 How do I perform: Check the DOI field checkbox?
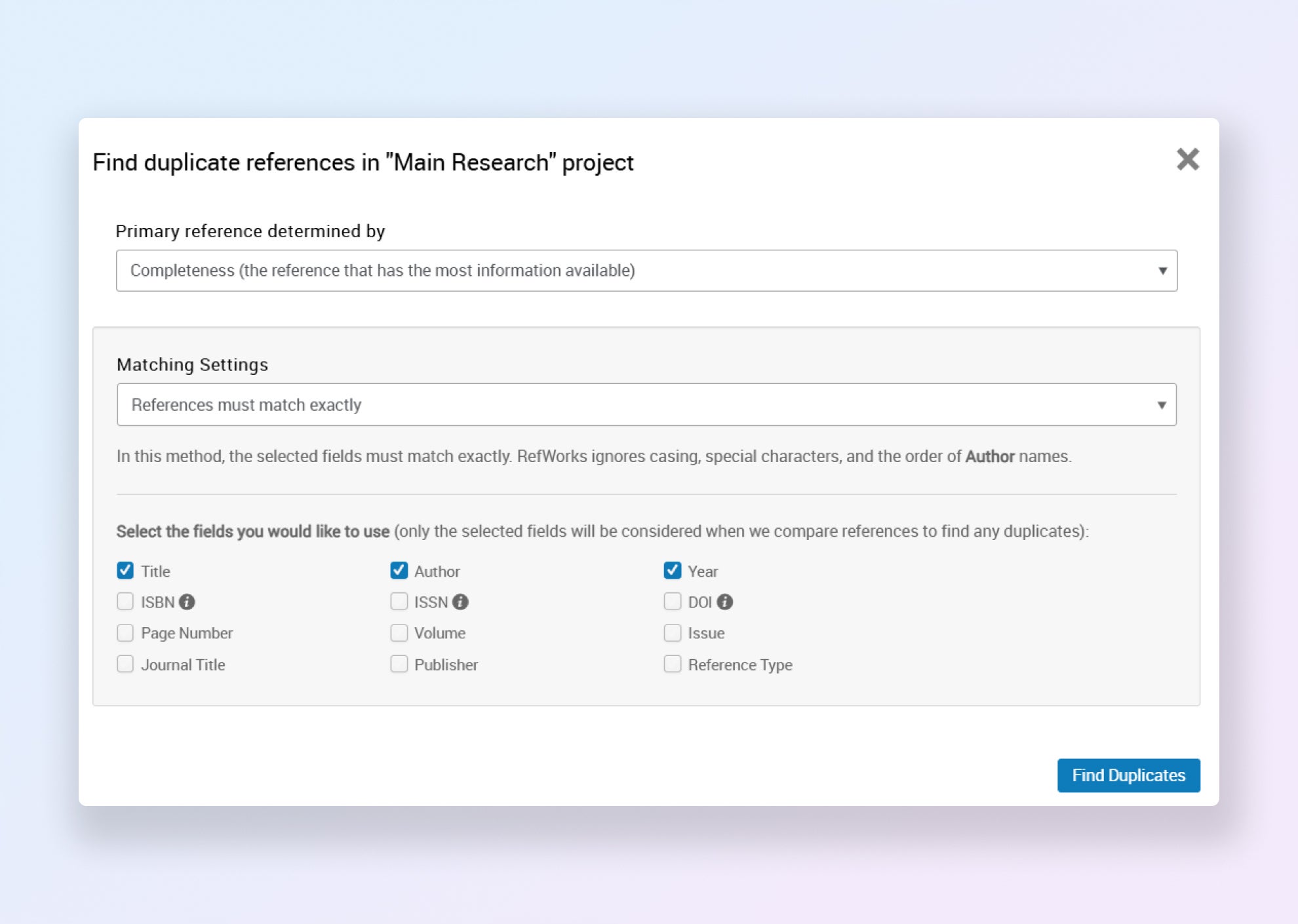click(x=672, y=602)
